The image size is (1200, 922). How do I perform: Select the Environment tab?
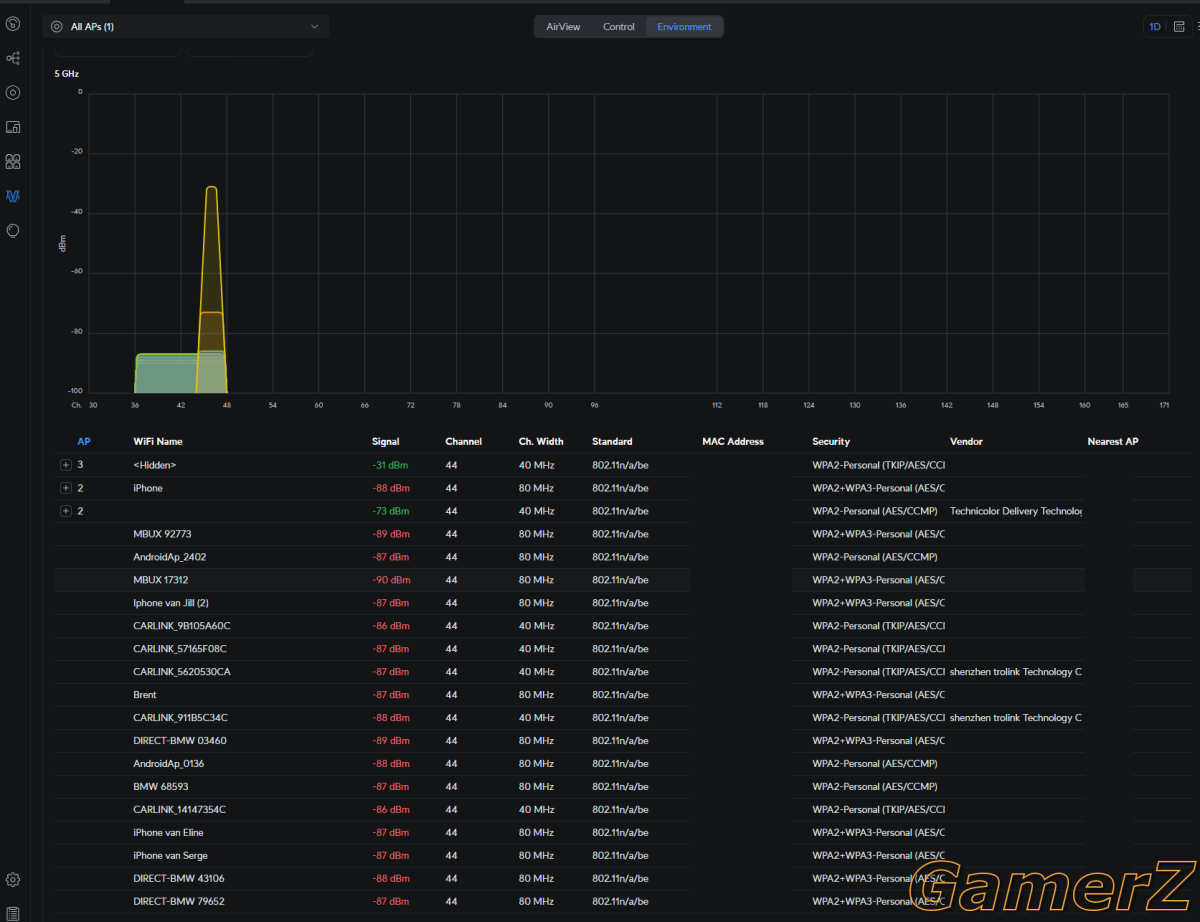click(684, 27)
